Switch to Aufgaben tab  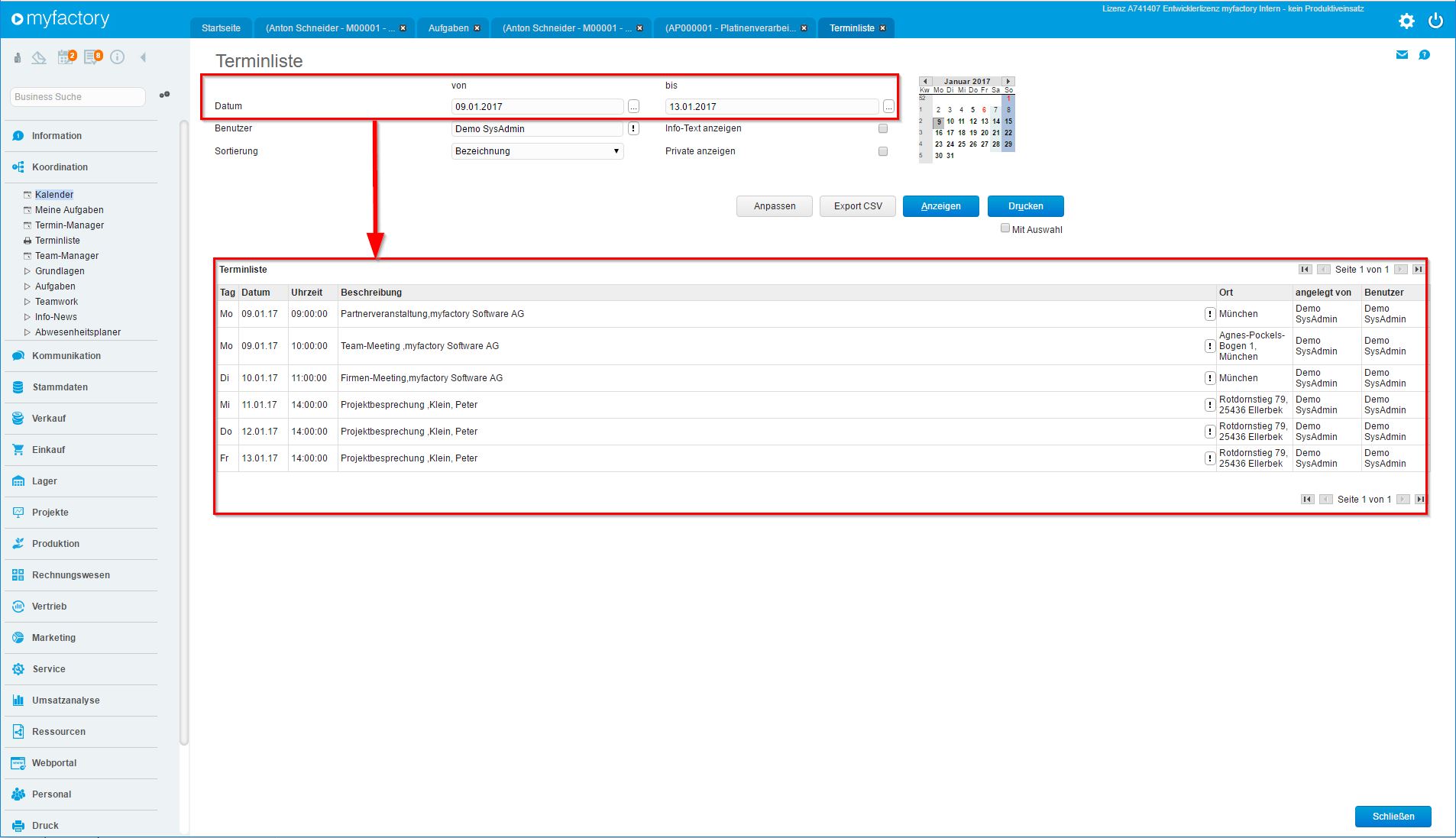tap(448, 28)
